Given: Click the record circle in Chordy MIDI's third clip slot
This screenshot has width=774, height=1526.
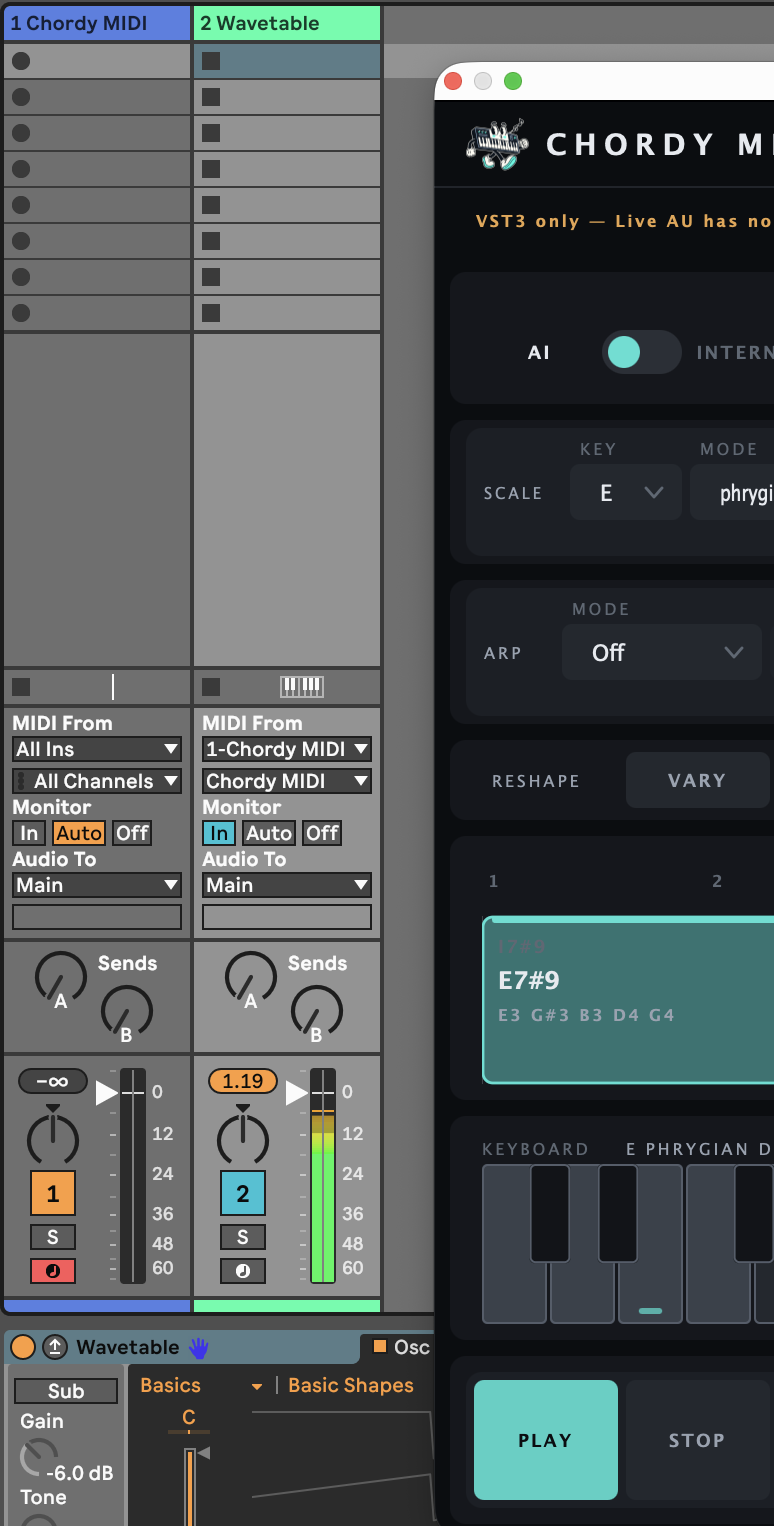Looking at the screenshot, I should coord(21,133).
